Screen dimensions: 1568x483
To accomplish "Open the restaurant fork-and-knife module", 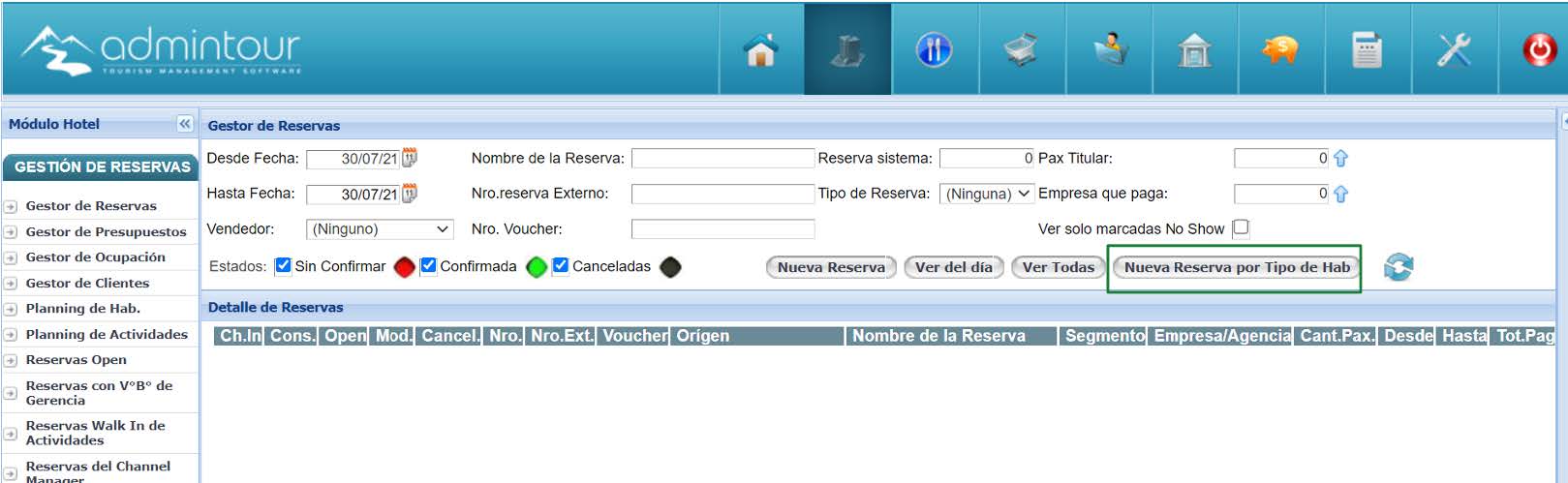I will pos(934,49).
